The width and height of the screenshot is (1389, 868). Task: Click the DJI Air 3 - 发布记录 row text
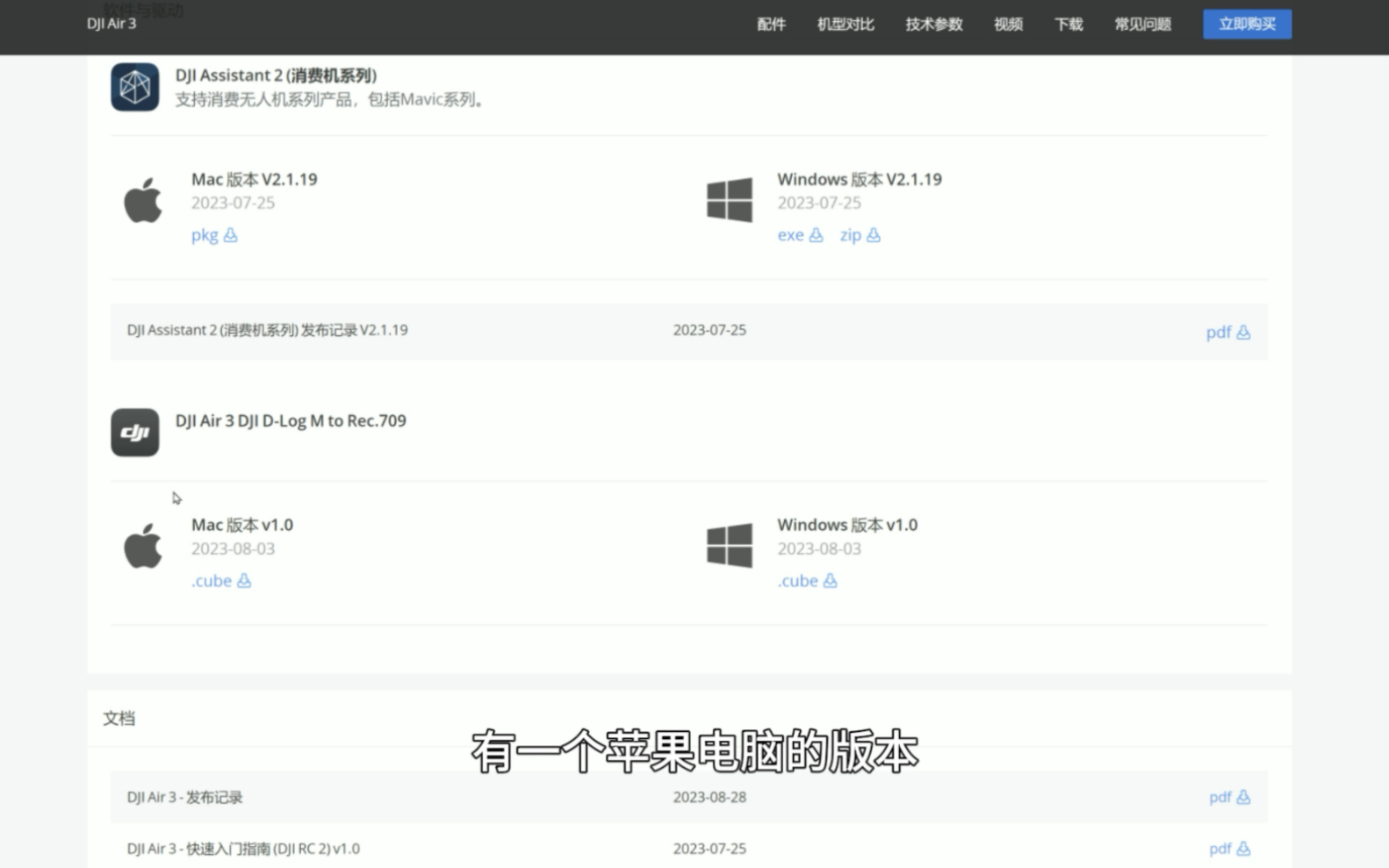(184, 797)
